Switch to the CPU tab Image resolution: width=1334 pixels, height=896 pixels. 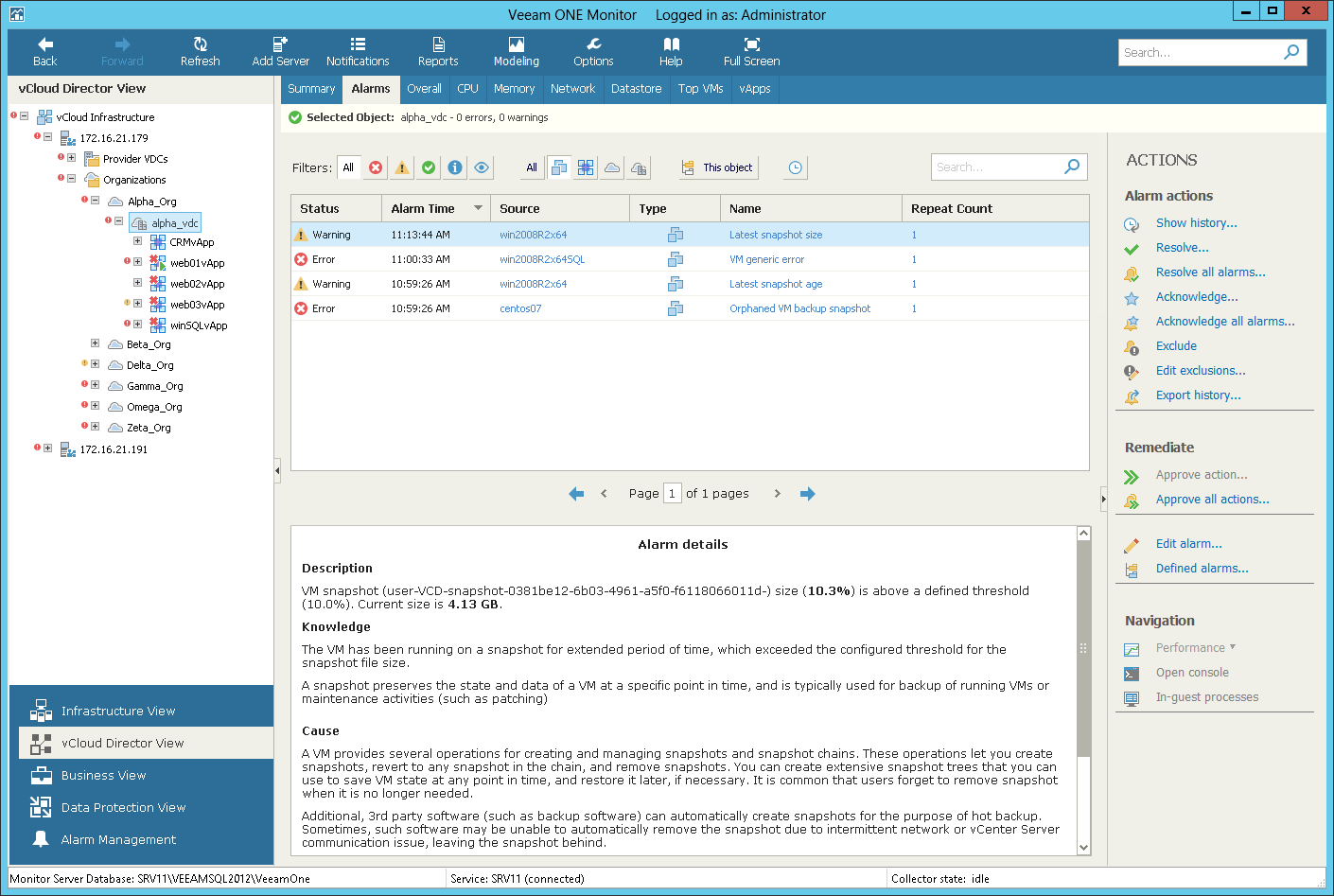click(x=467, y=89)
